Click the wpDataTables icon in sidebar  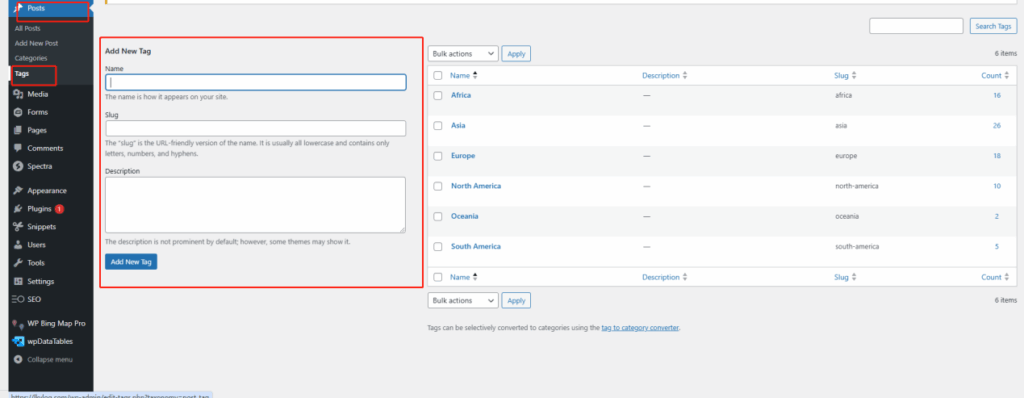tap(18, 341)
